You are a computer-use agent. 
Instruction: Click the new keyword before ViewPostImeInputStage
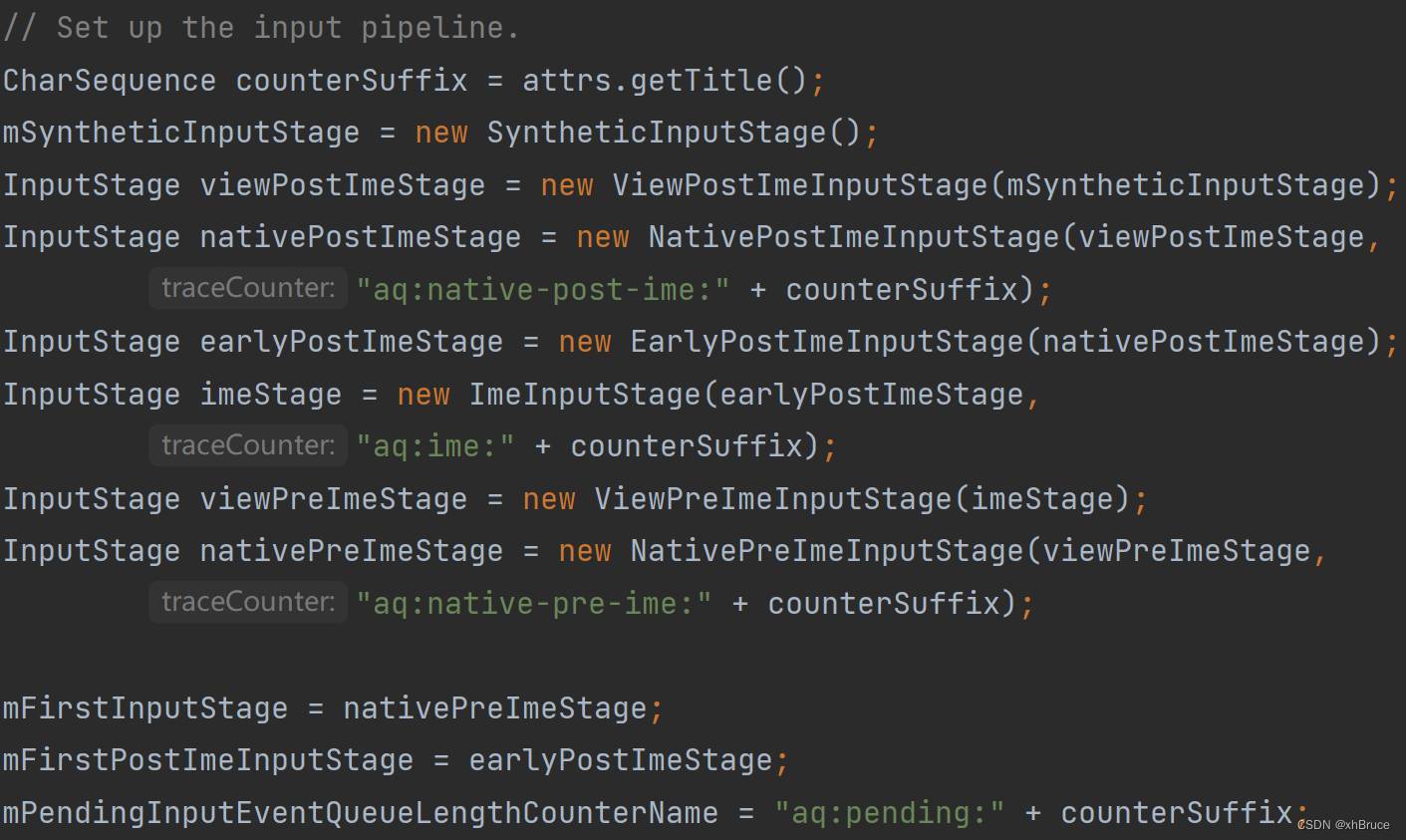coord(566,184)
